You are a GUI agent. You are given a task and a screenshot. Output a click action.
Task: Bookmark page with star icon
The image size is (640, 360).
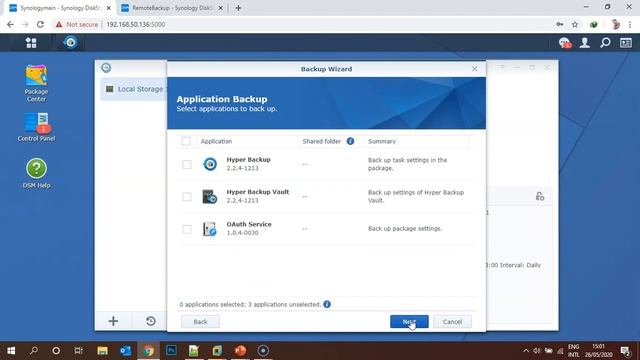pos(575,24)
